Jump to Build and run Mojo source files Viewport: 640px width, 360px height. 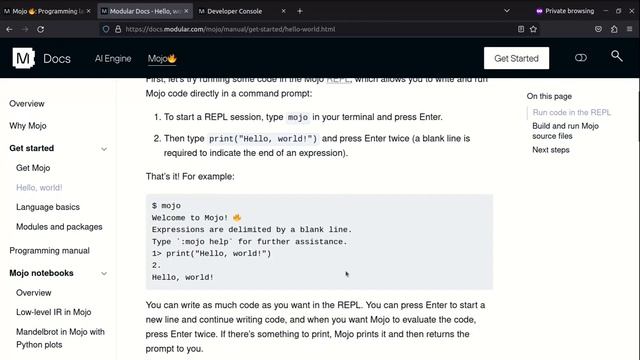[x=565, y=131]
